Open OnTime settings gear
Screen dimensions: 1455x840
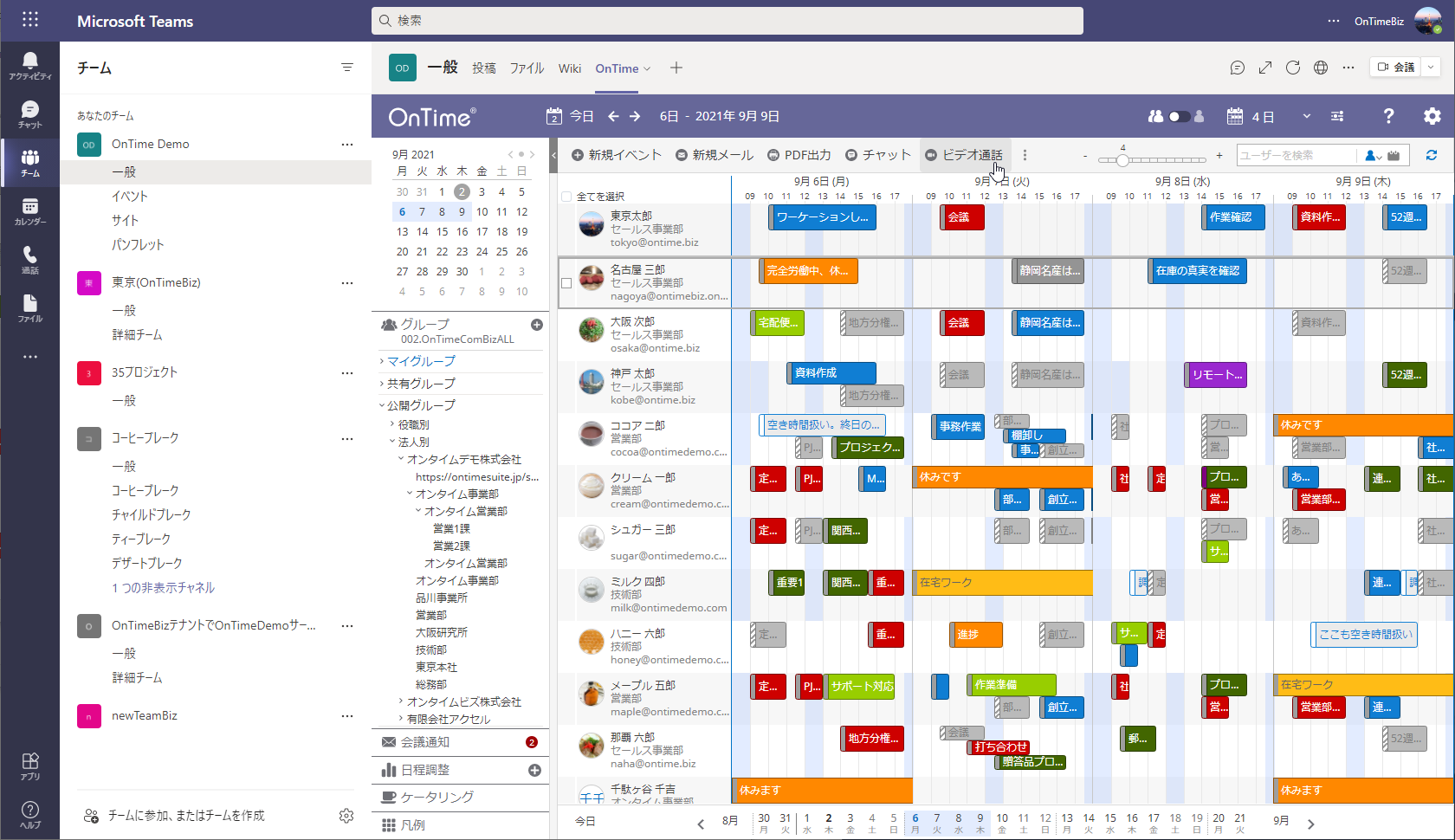point(1432,116)
